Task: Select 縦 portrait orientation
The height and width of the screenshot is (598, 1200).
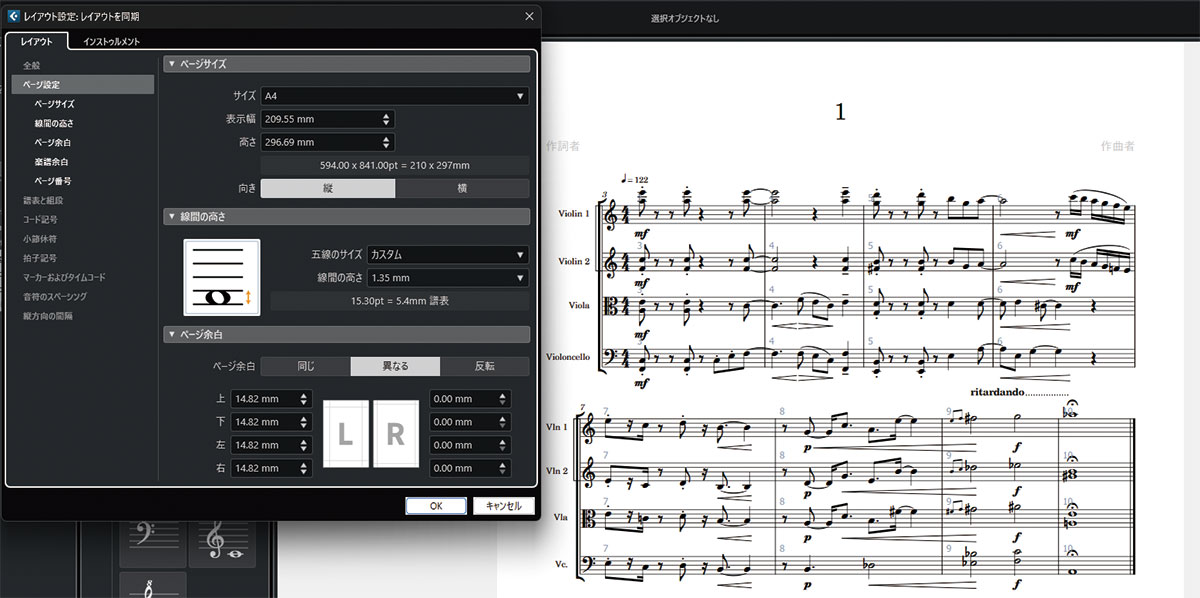Action: 328,188
